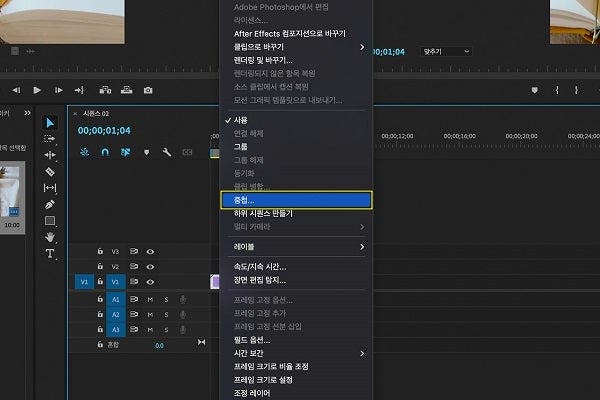Expand the 레이블 submenu
The width and height of the screenshot is (600, 400).
tap(297, 247)
